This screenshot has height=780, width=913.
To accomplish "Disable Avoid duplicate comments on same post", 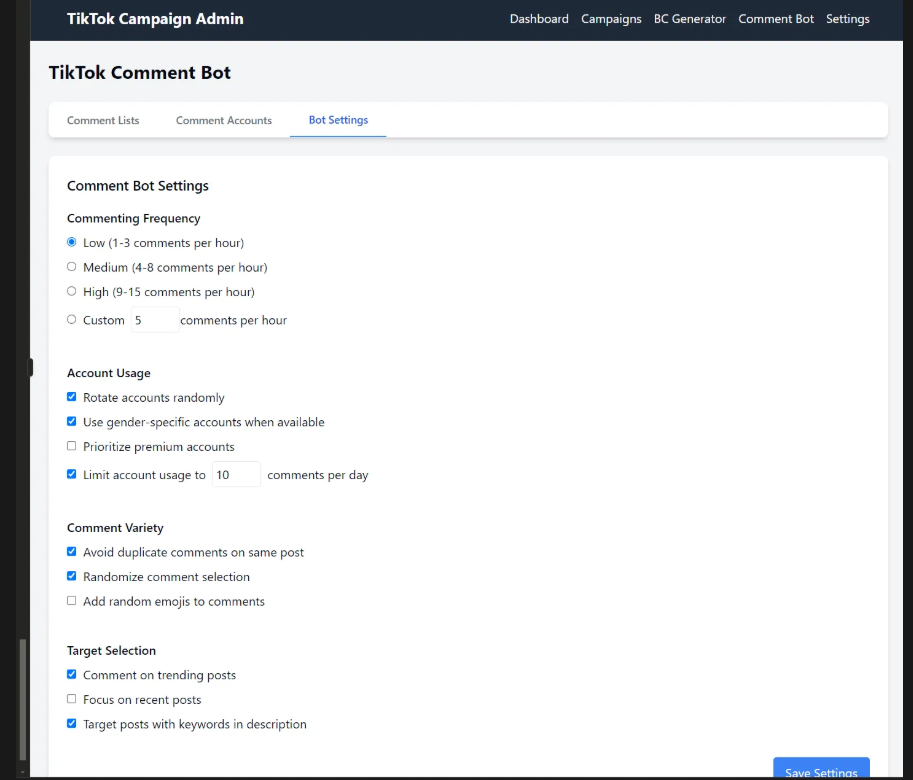I will [72, 552].
